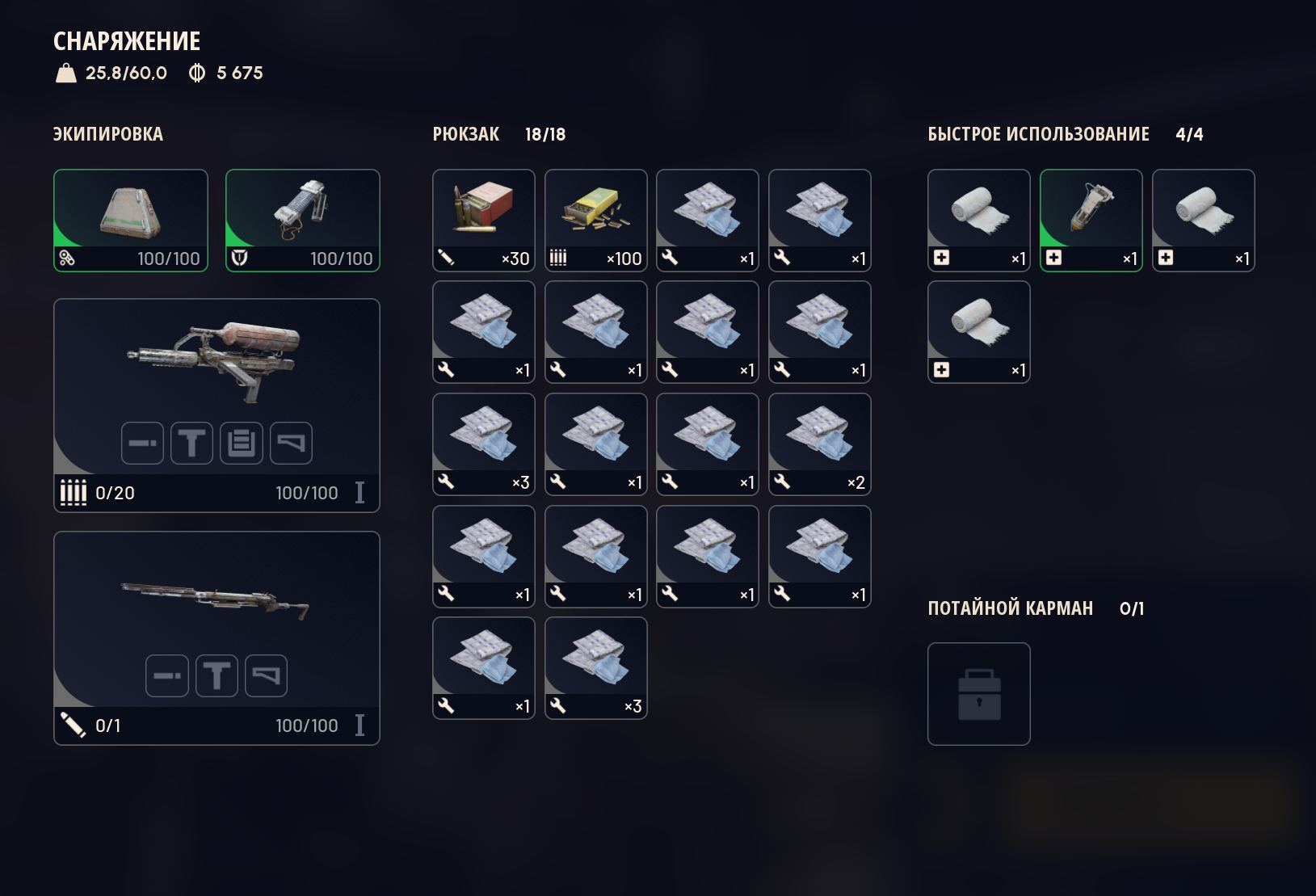Image resolution: width=1316 pixels, height=896 pixels.
Task: Select the bandage in second quick-use row
Action: click(979, 332)
